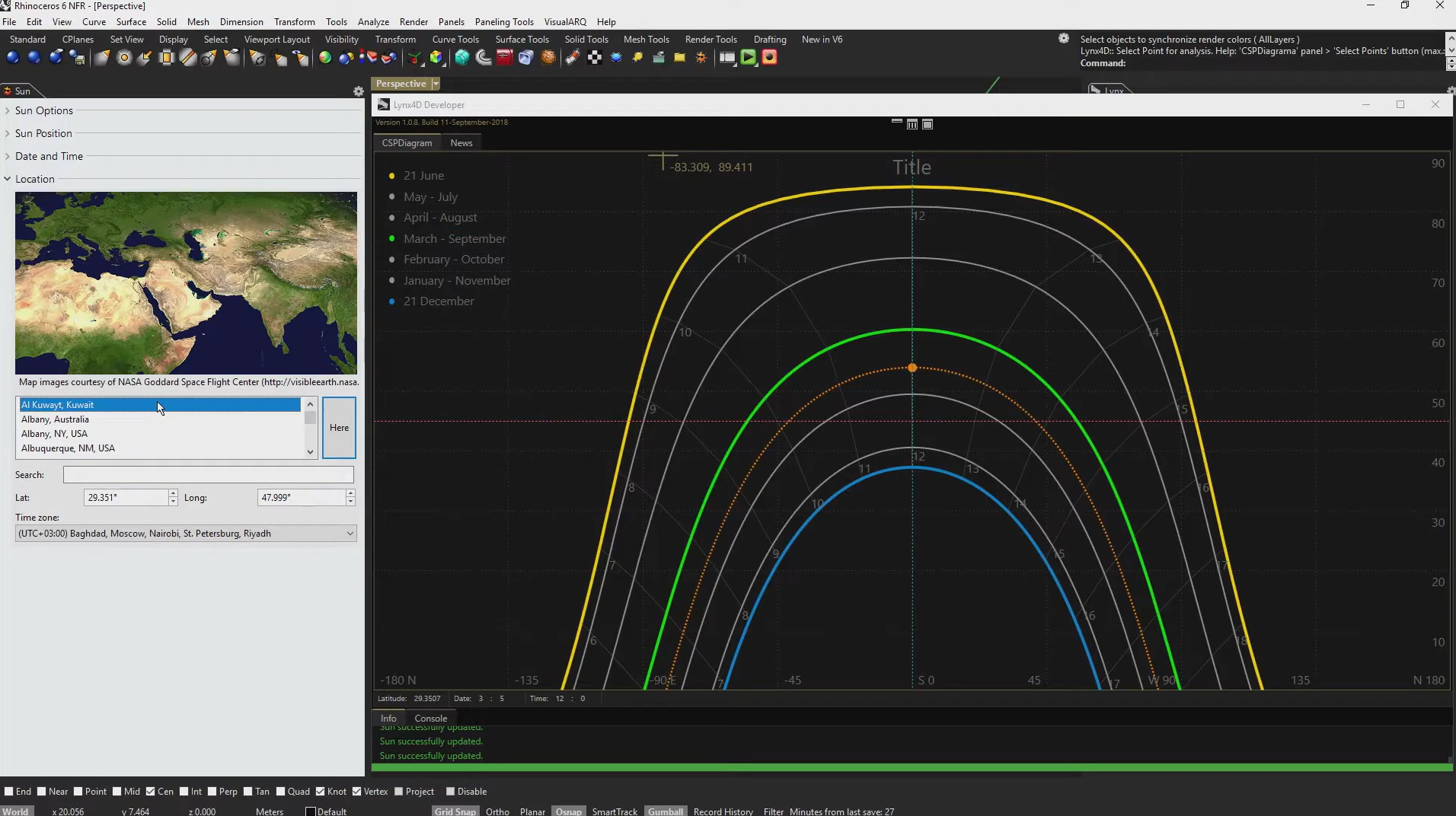Click the red record icon in toolbar
Image resolution: width=1456 pixels, height=816 pixels.
pos(770,58)
